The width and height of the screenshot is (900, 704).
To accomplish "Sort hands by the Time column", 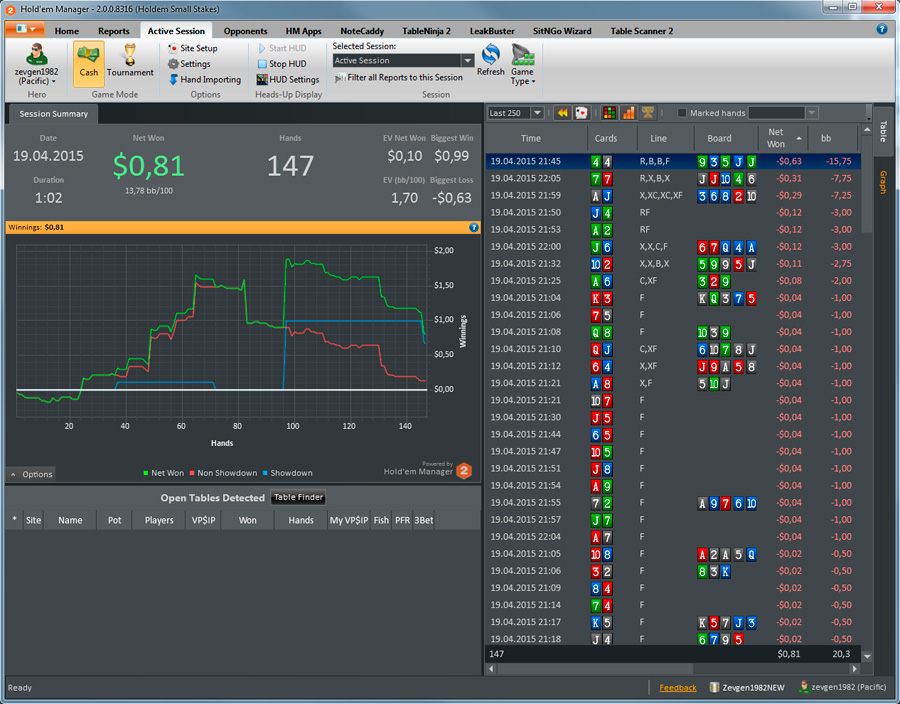I will [x=536, y=138].
